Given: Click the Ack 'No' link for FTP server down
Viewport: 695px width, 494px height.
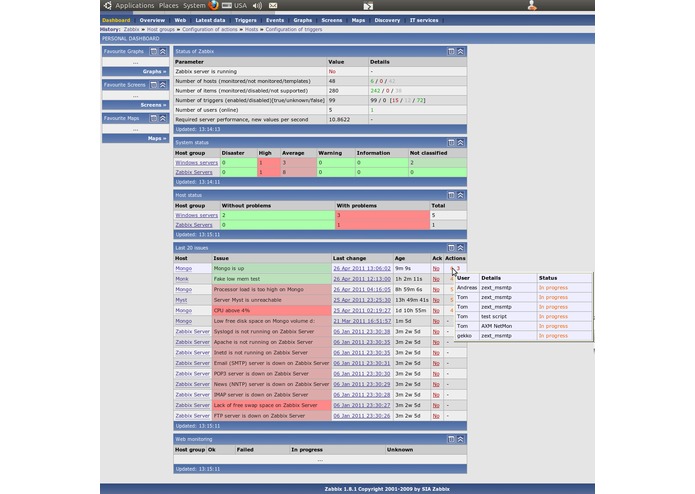Looking at the screenshot, I should tap(436, 416).
